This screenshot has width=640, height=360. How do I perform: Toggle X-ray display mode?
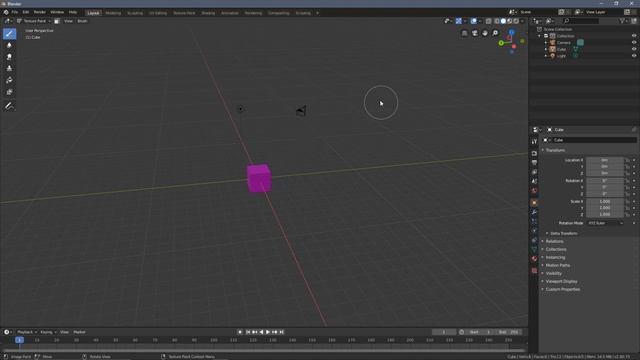coord(489,21)
